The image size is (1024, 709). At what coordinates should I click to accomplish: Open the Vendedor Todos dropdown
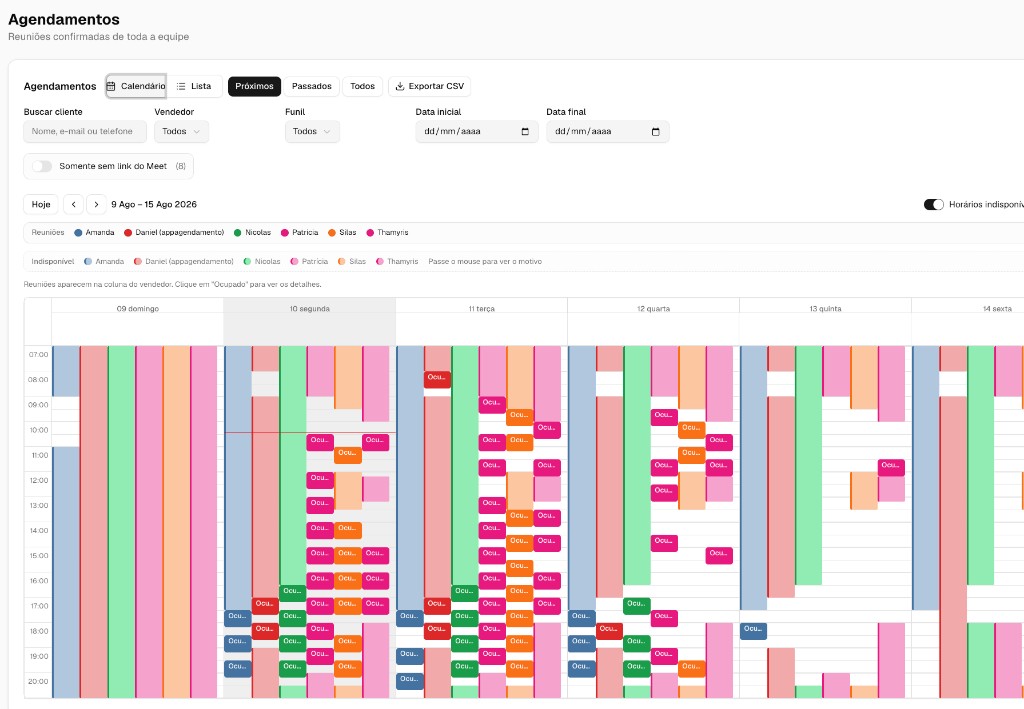tap(182, 131)
